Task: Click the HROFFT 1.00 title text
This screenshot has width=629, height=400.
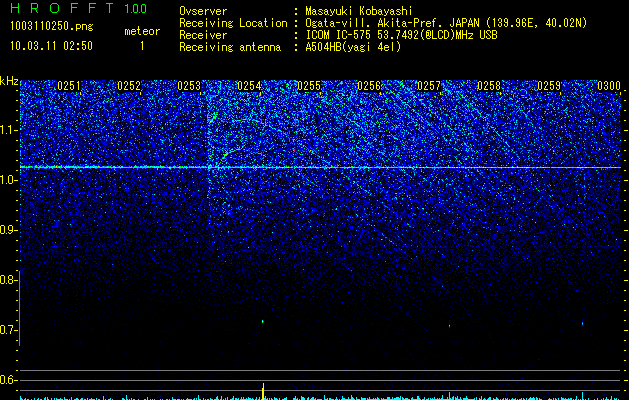Action: pos(79,8)
